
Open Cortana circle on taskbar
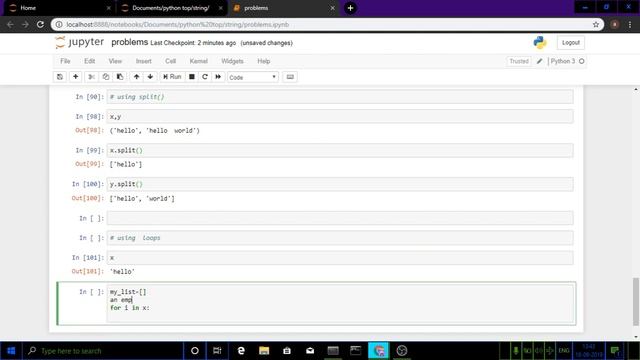point(195,351)
